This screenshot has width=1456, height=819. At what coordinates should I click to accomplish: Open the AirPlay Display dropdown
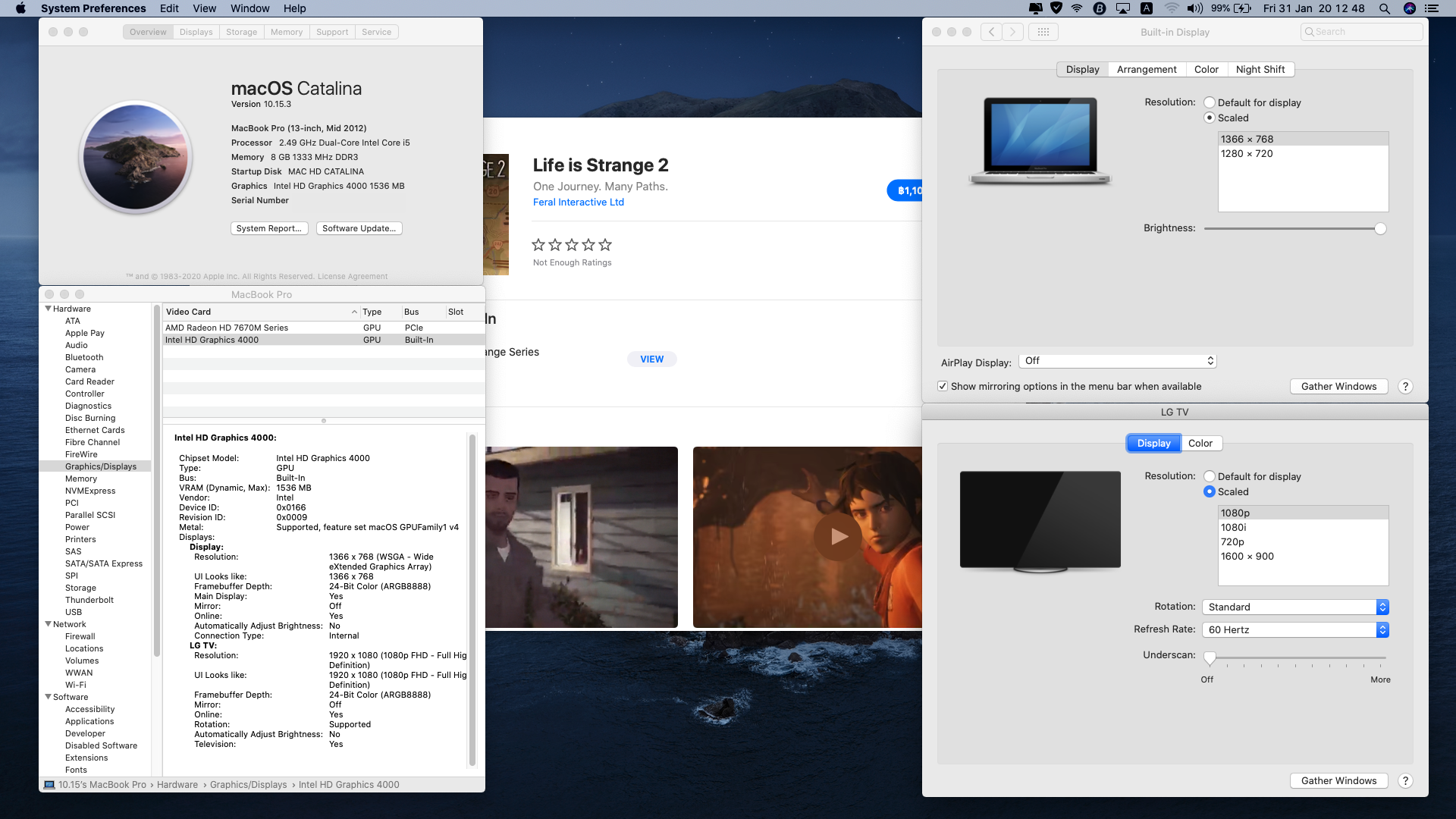click(1118, 361)
